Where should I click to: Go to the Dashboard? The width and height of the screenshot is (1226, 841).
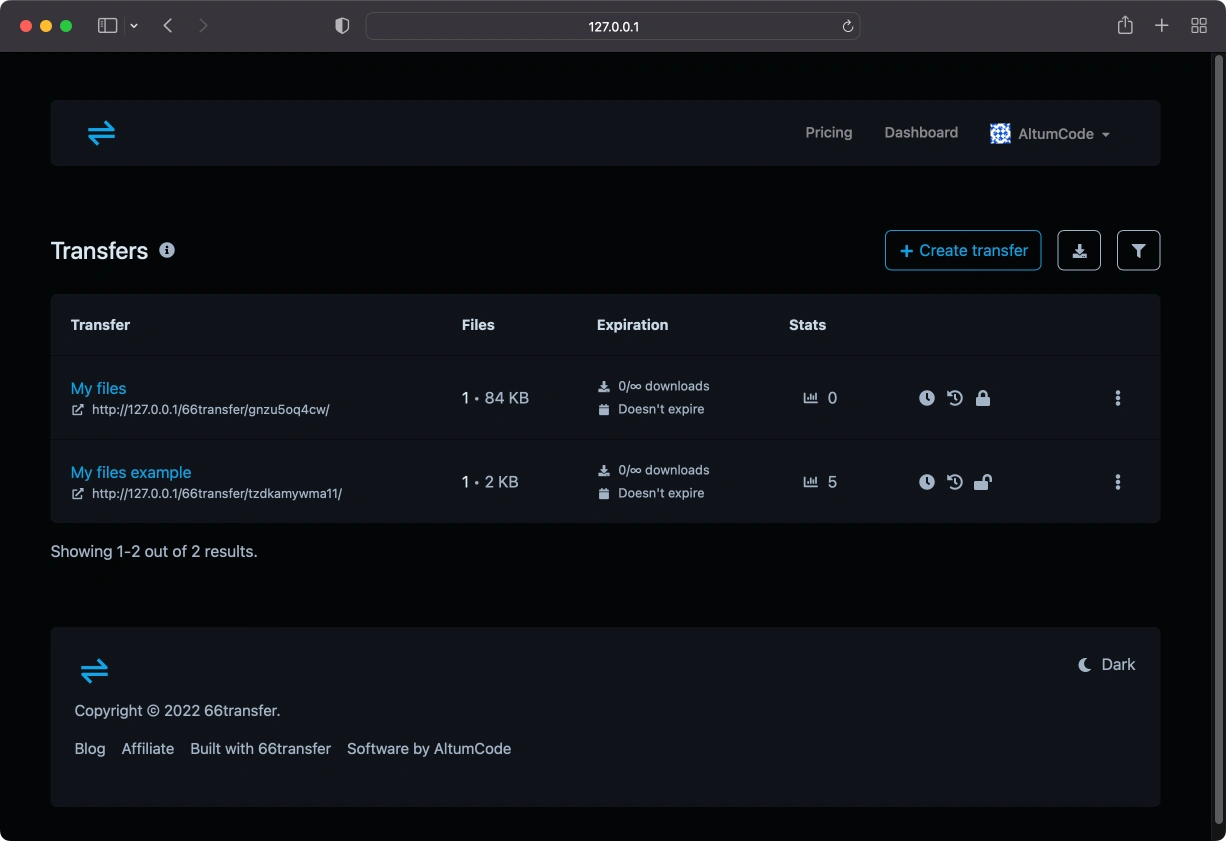click(x=921, y=132)
